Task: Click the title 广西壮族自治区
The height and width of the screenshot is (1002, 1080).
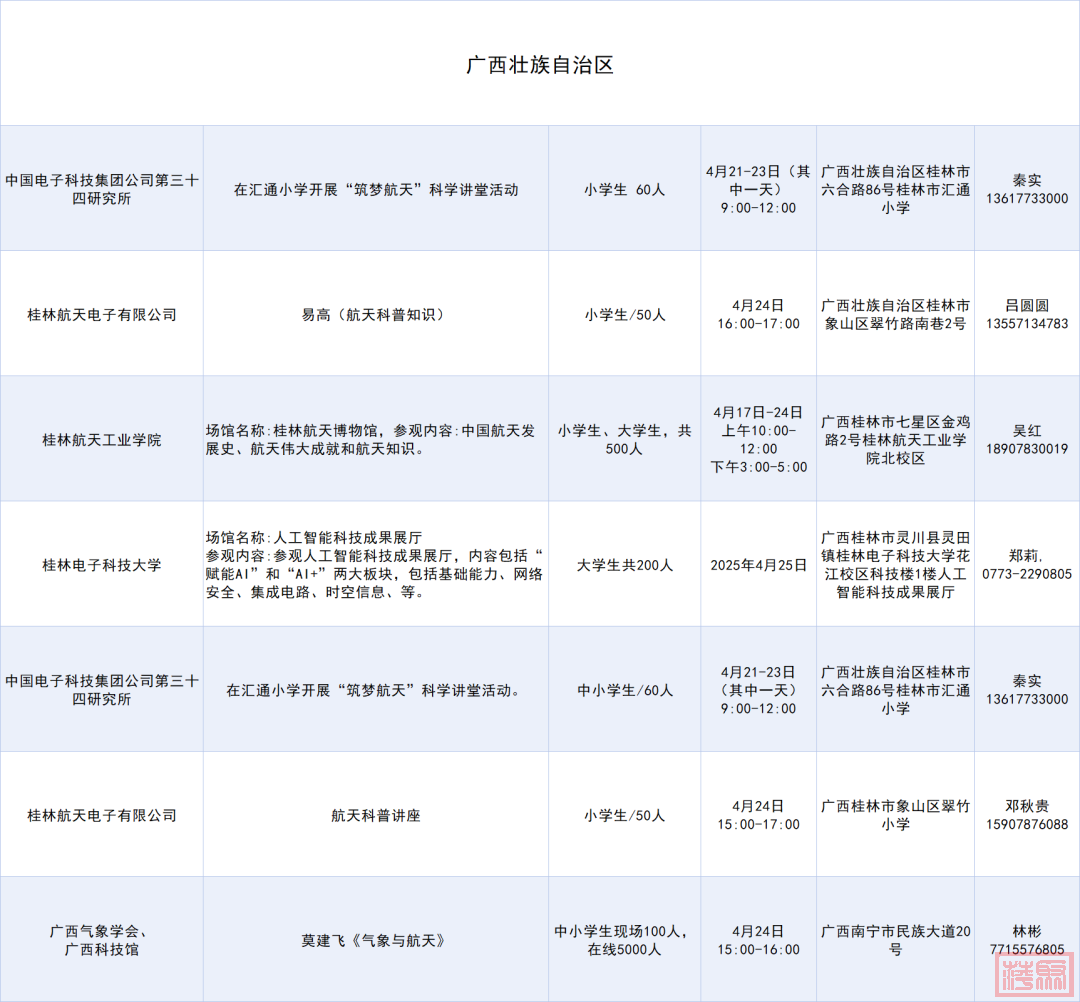Action: click(x=540, y=65)
